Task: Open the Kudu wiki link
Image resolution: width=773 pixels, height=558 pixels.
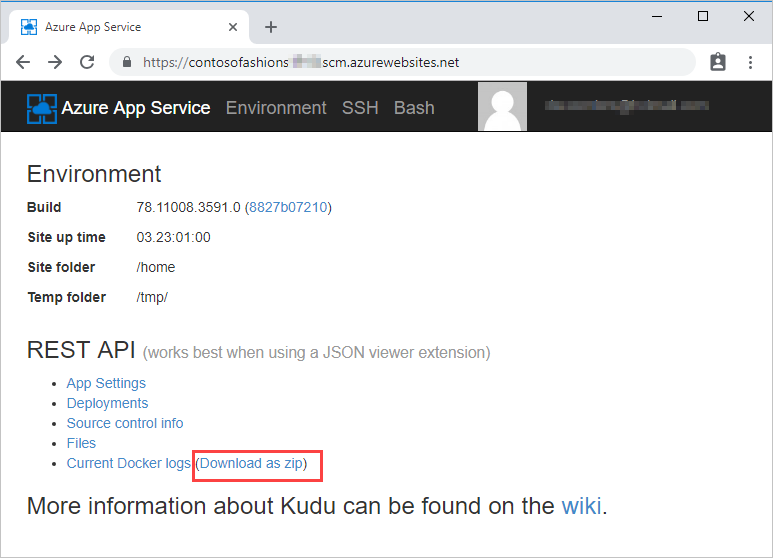Action: 581,506
